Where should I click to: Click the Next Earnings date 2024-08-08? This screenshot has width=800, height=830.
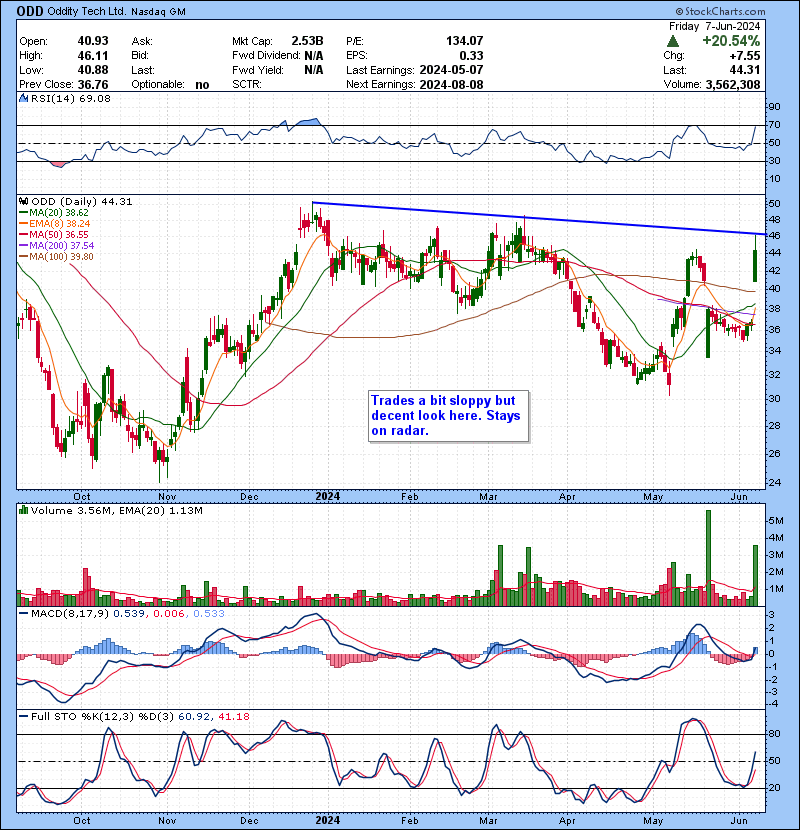click(451, 85)
